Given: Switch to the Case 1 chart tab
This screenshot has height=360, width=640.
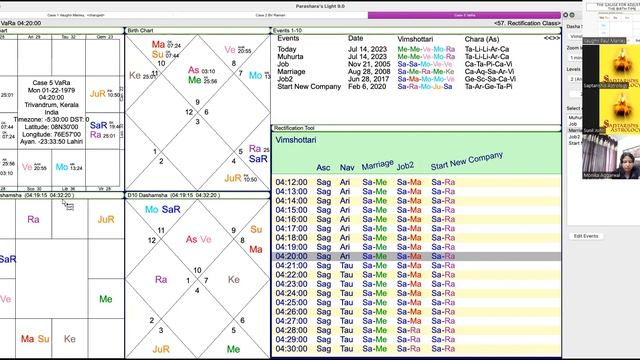Looking at the screenshot, I should tap(76, 15).
